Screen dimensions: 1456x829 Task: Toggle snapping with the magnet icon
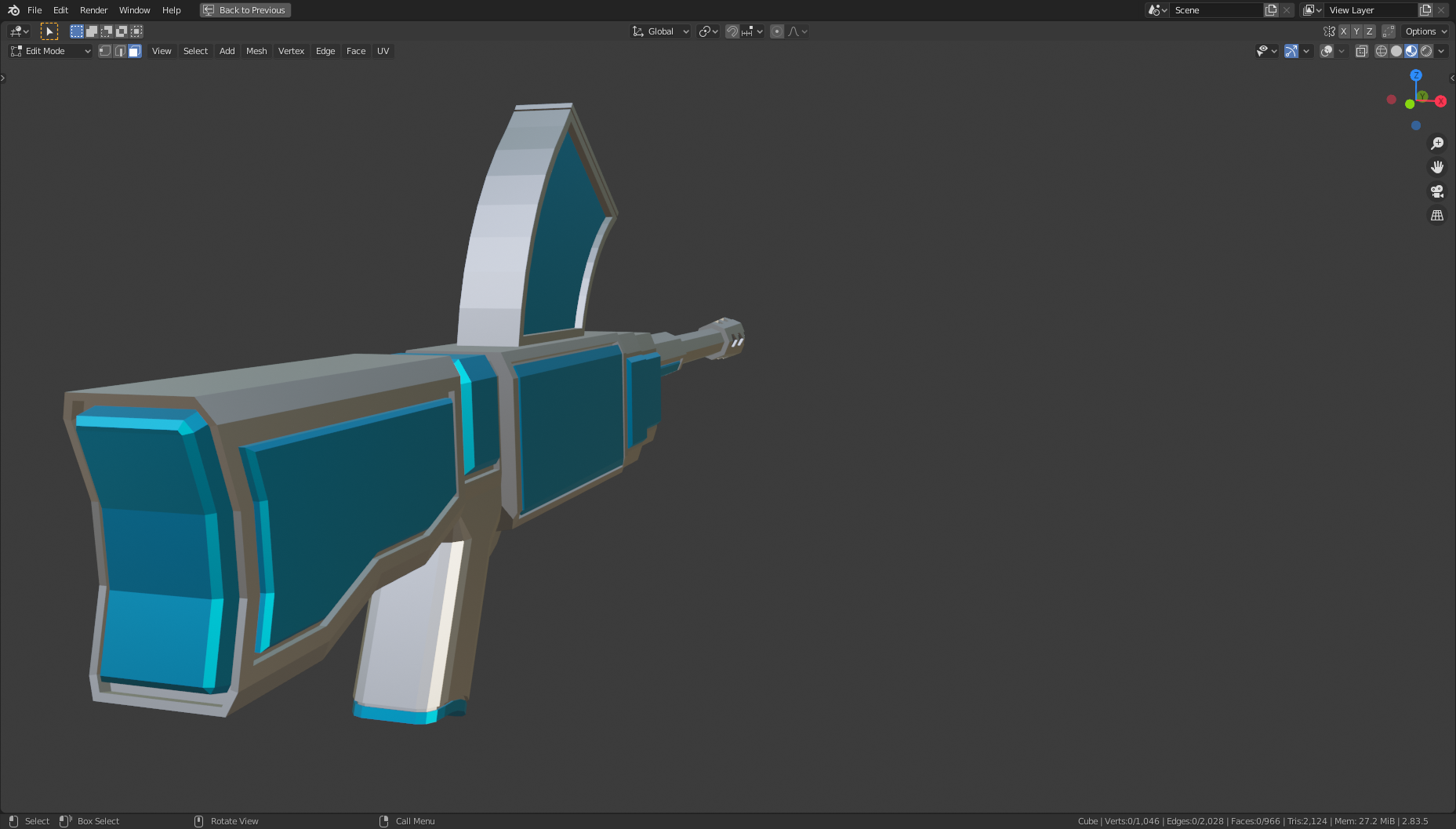732,31
